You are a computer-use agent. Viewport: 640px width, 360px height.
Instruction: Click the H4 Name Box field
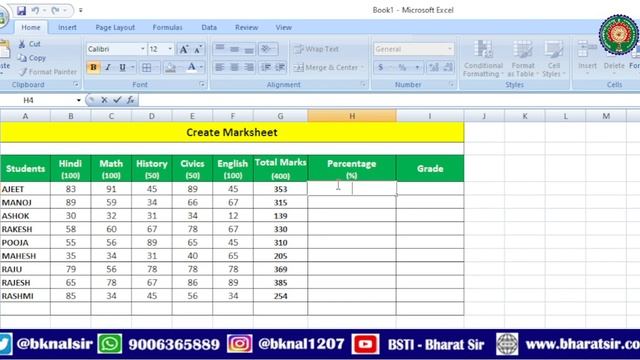click(x=38, y=100)
